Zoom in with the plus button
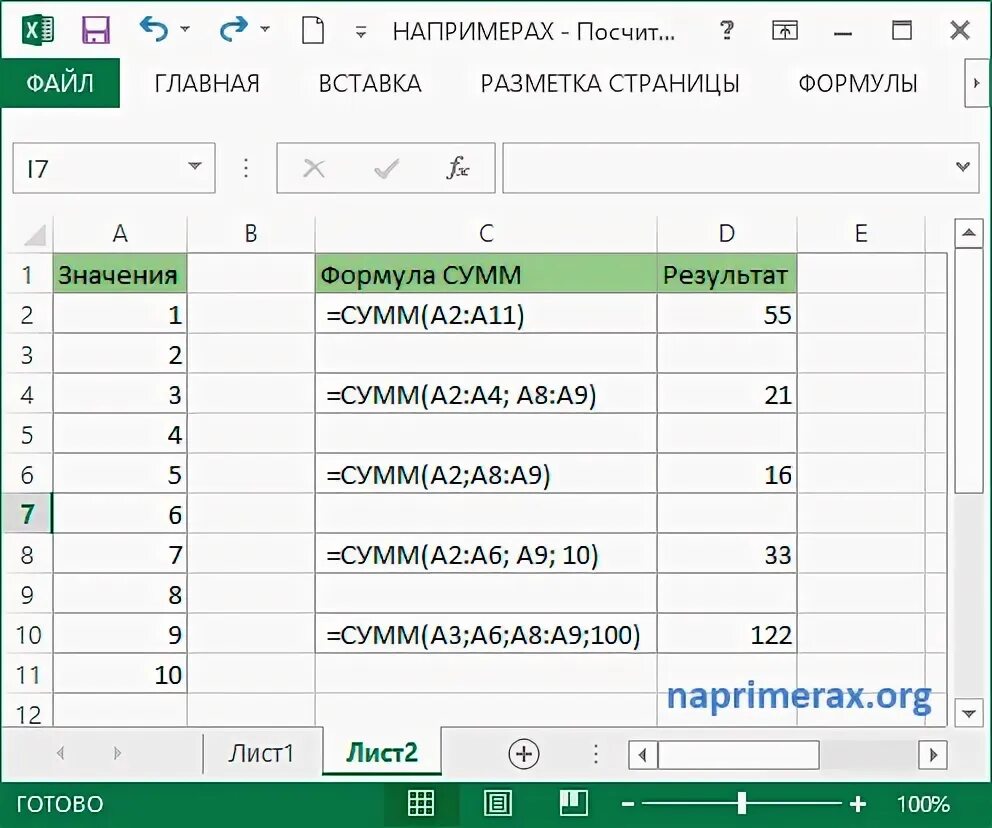 (858, 804)
